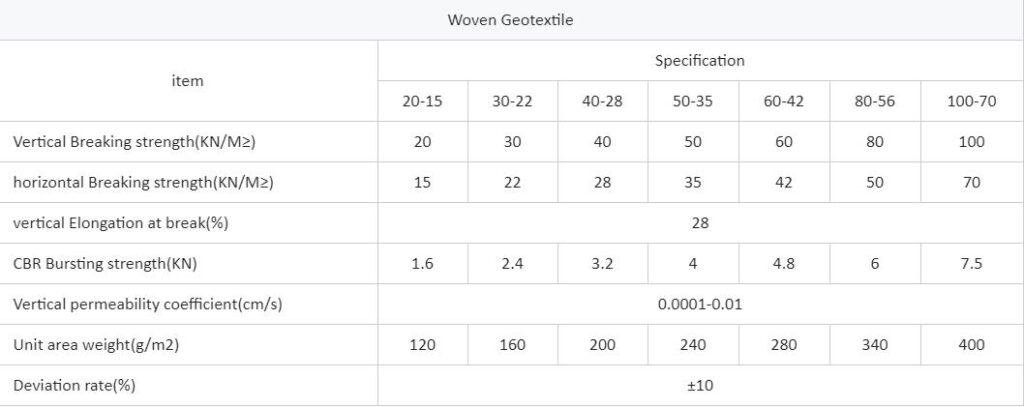Select the 60-42 column header
Viewport: 1024px width, 407px height.
[783, 101]
